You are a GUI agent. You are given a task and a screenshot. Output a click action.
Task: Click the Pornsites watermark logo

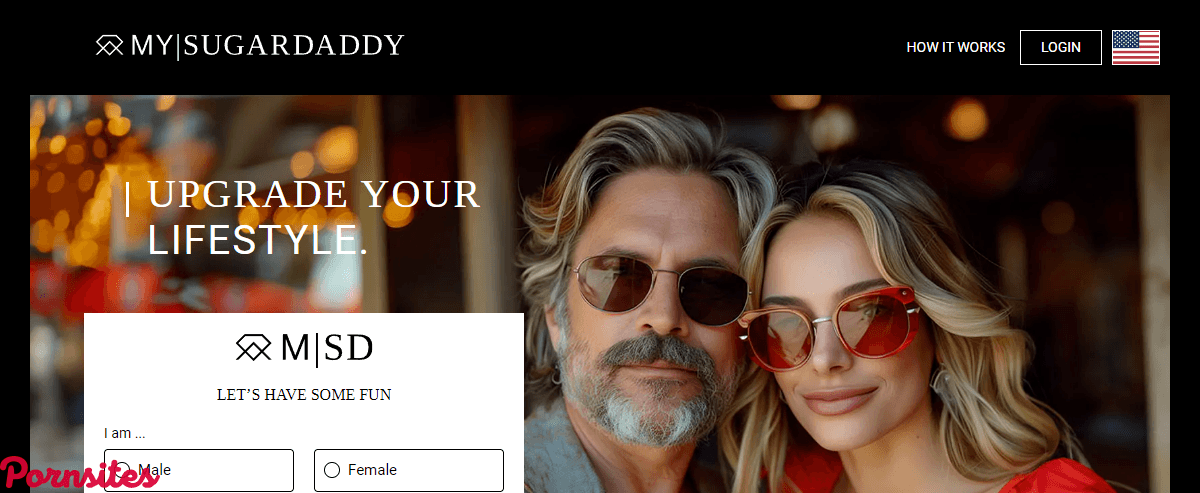click(x=80, y=474)
